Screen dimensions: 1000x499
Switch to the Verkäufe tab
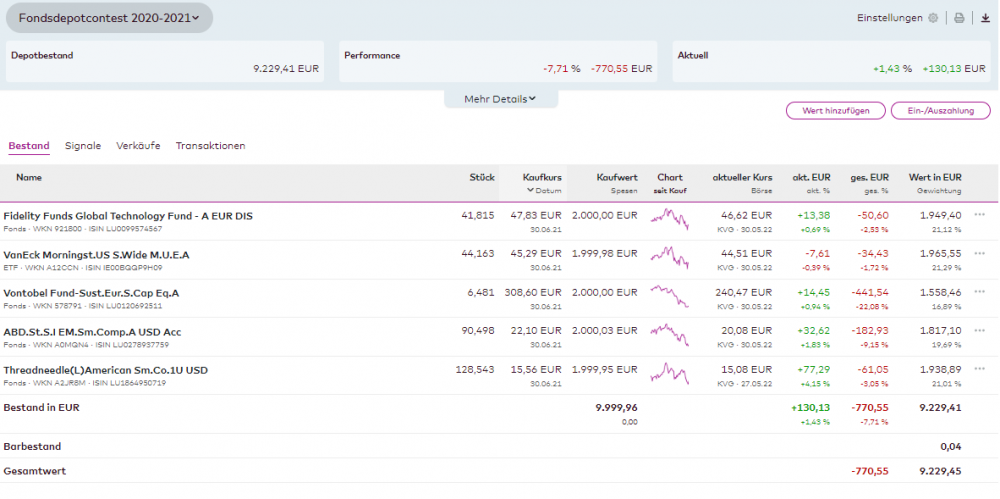[x=138, y=146]
